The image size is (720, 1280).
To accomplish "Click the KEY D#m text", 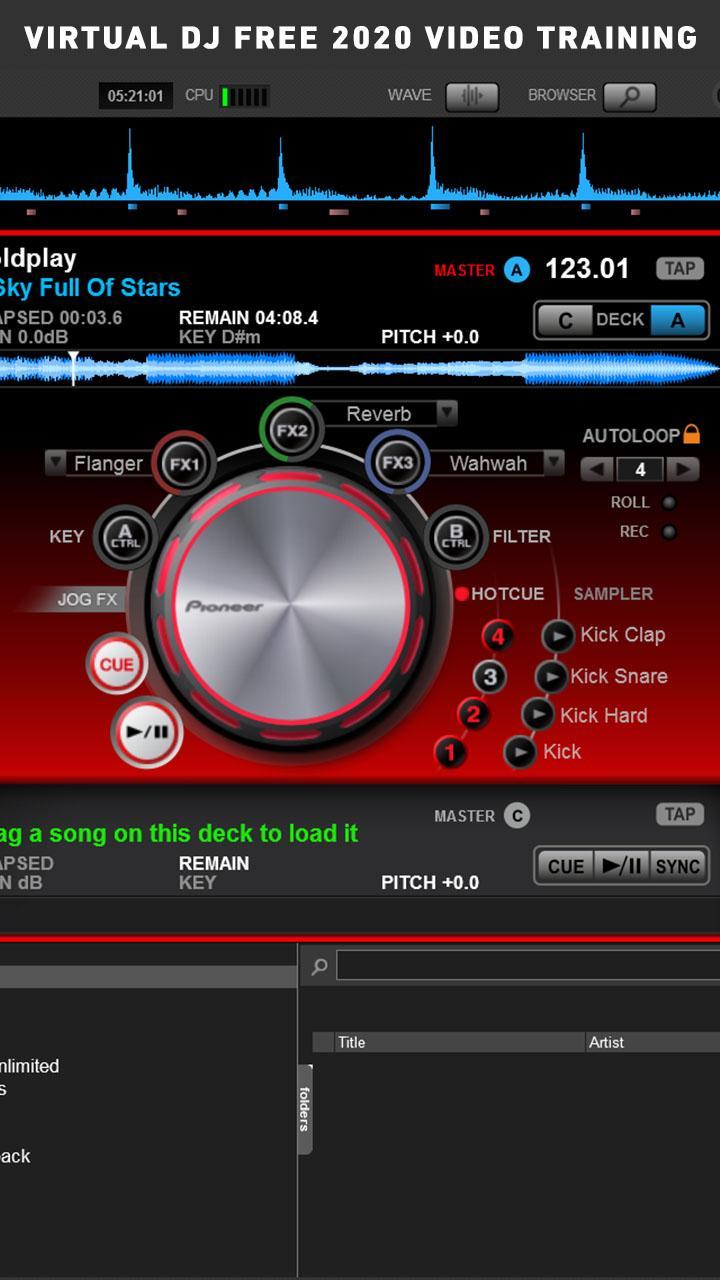I will (220, 337).
